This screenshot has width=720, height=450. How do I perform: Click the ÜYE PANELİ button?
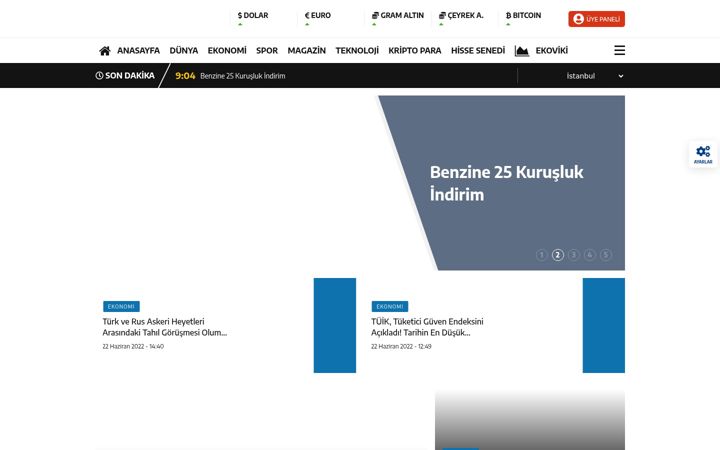point(596,19)
